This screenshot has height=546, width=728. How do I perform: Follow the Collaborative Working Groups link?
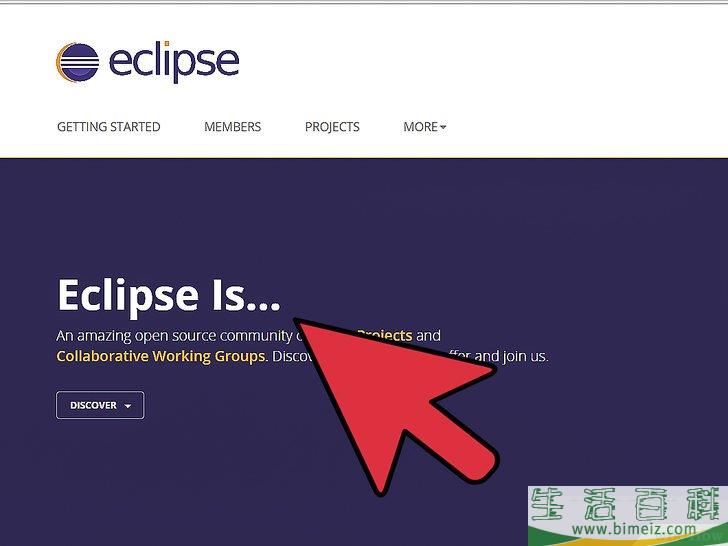tap(160, 357)
